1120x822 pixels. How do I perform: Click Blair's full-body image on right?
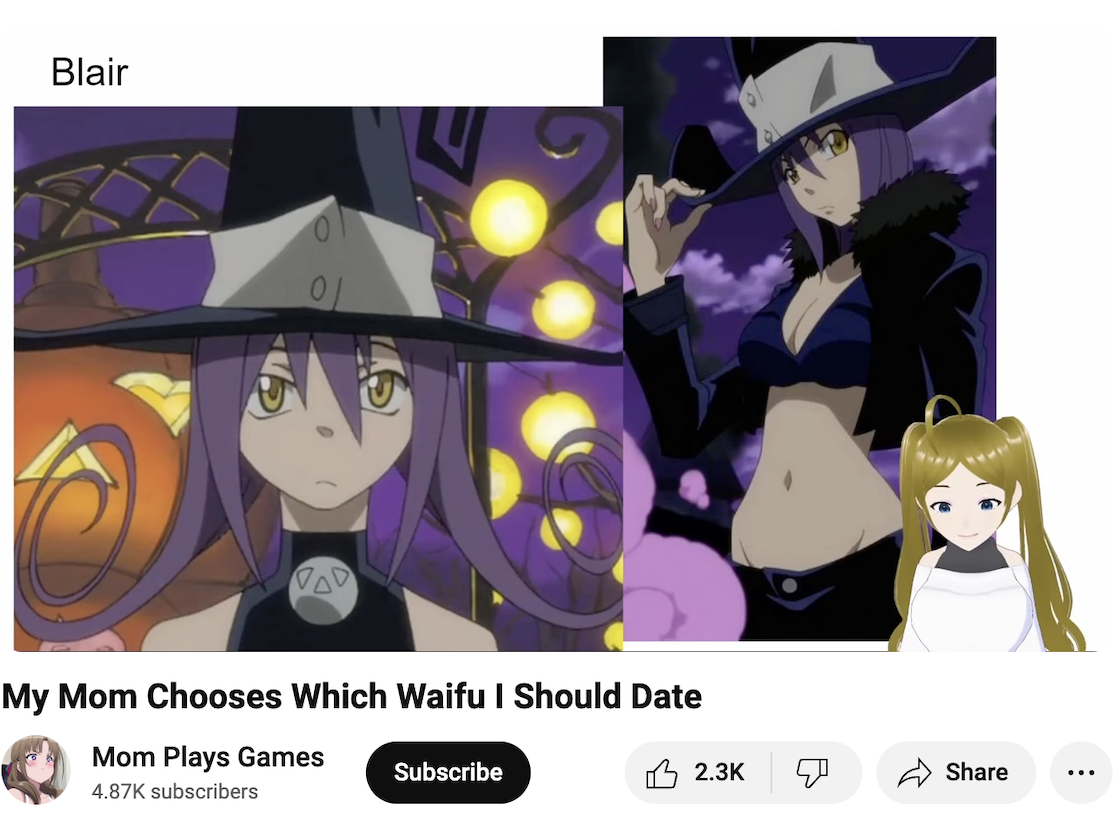point(799,339)
